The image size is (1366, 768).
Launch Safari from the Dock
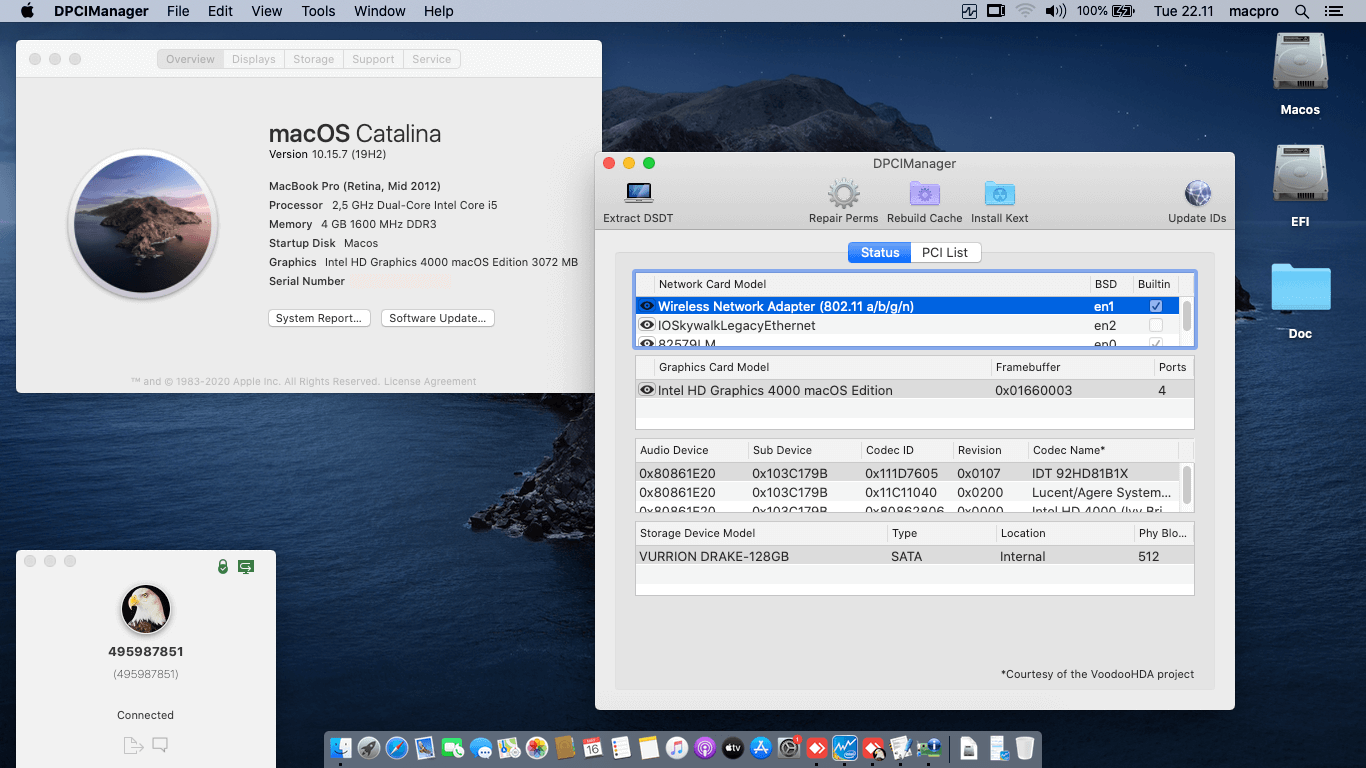[397, 747]
